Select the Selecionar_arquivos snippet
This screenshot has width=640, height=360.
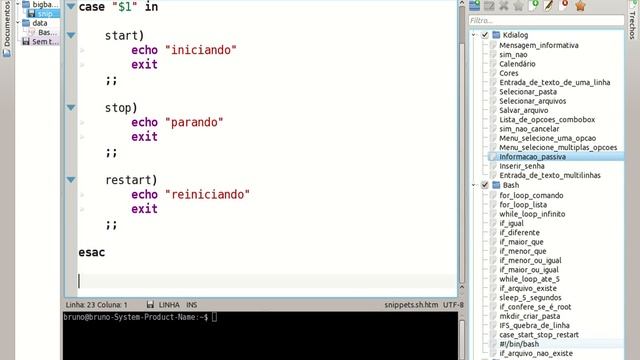coord(532,101)
